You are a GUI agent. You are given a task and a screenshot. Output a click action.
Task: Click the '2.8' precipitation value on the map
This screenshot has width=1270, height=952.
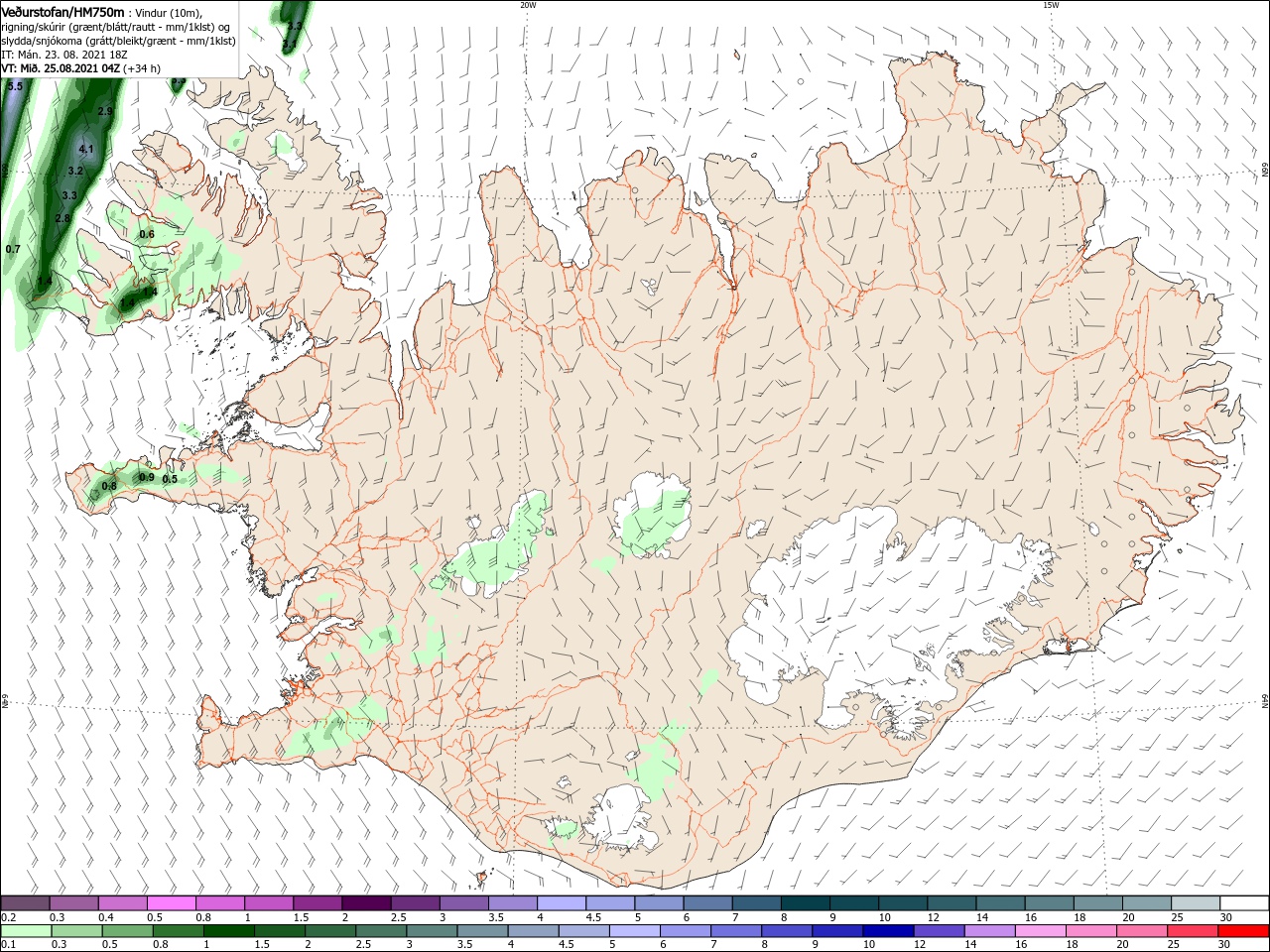pos(63,218)
